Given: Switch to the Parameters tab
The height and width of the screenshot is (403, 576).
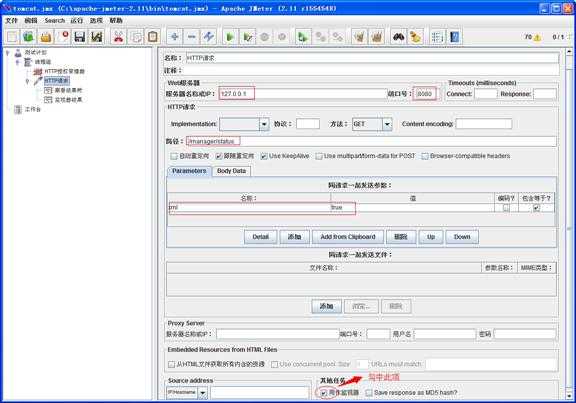Looking at the screenshot, I should 189,171.
